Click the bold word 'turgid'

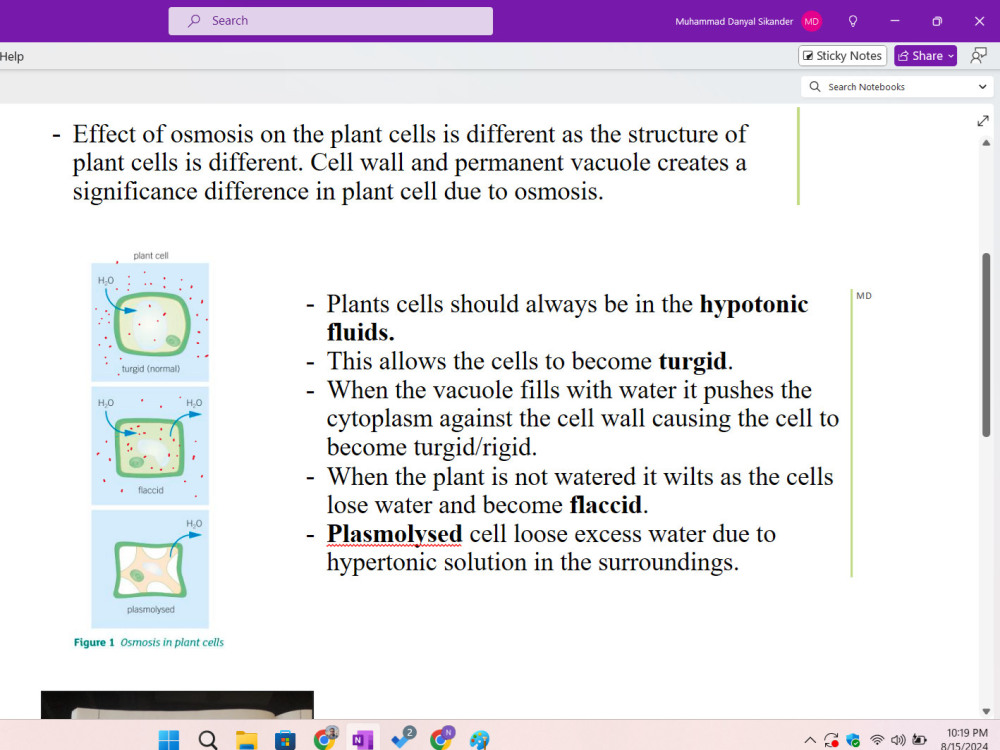[x=693, y=361]
